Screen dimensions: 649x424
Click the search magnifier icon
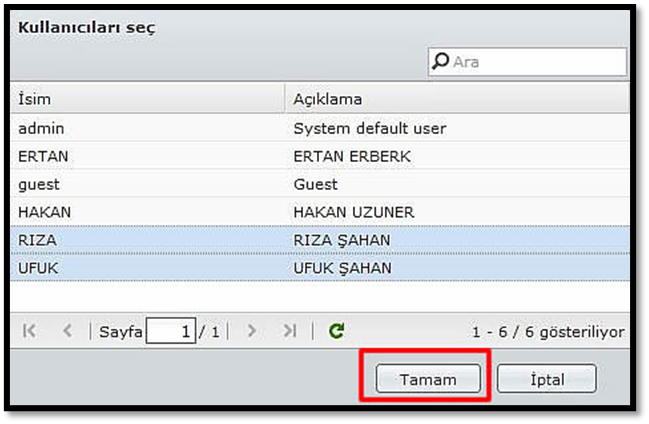[x=440, y=62]
